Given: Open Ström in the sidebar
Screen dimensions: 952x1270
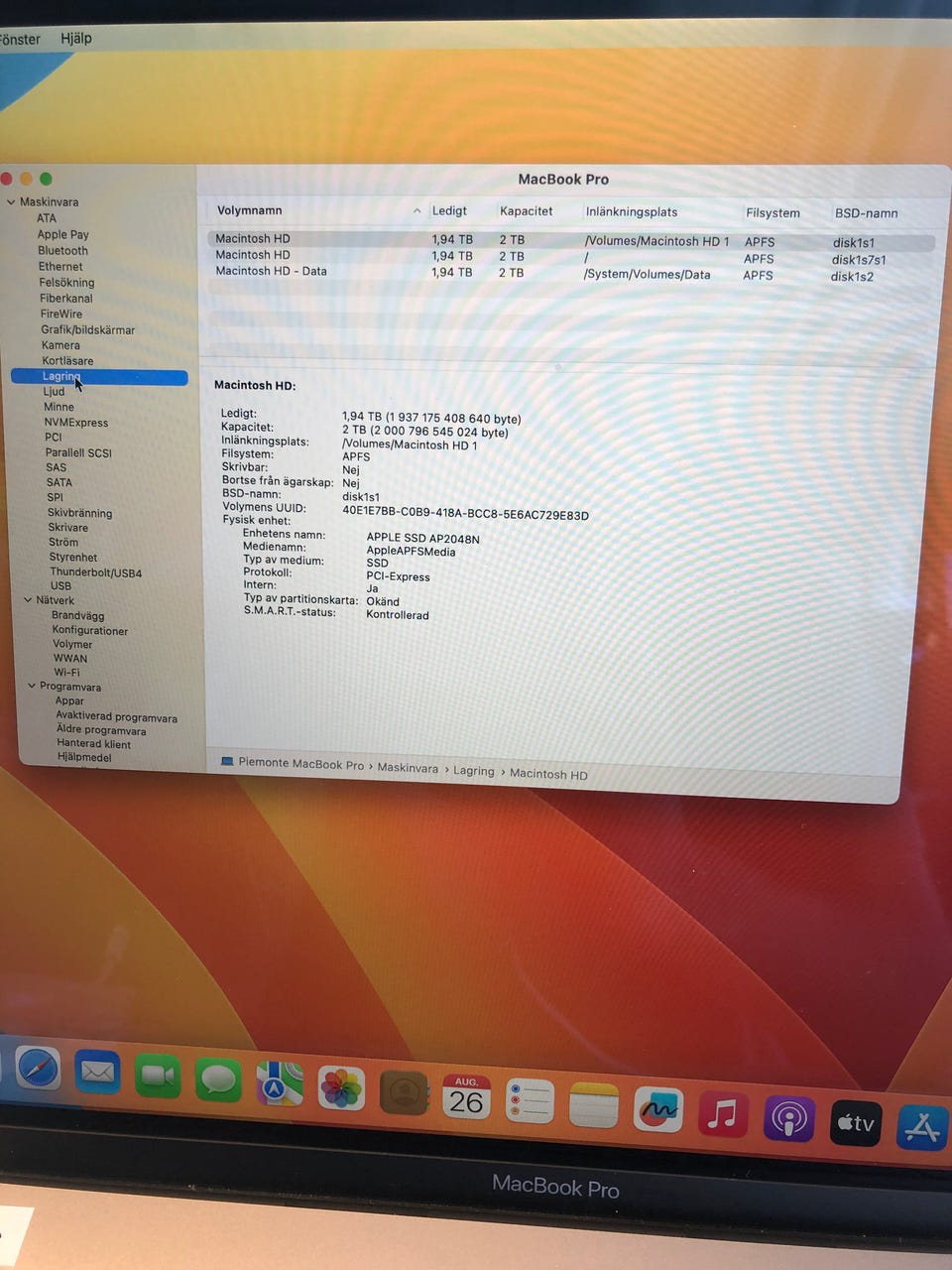Looking at the screenshot, I should pos(63,543).
